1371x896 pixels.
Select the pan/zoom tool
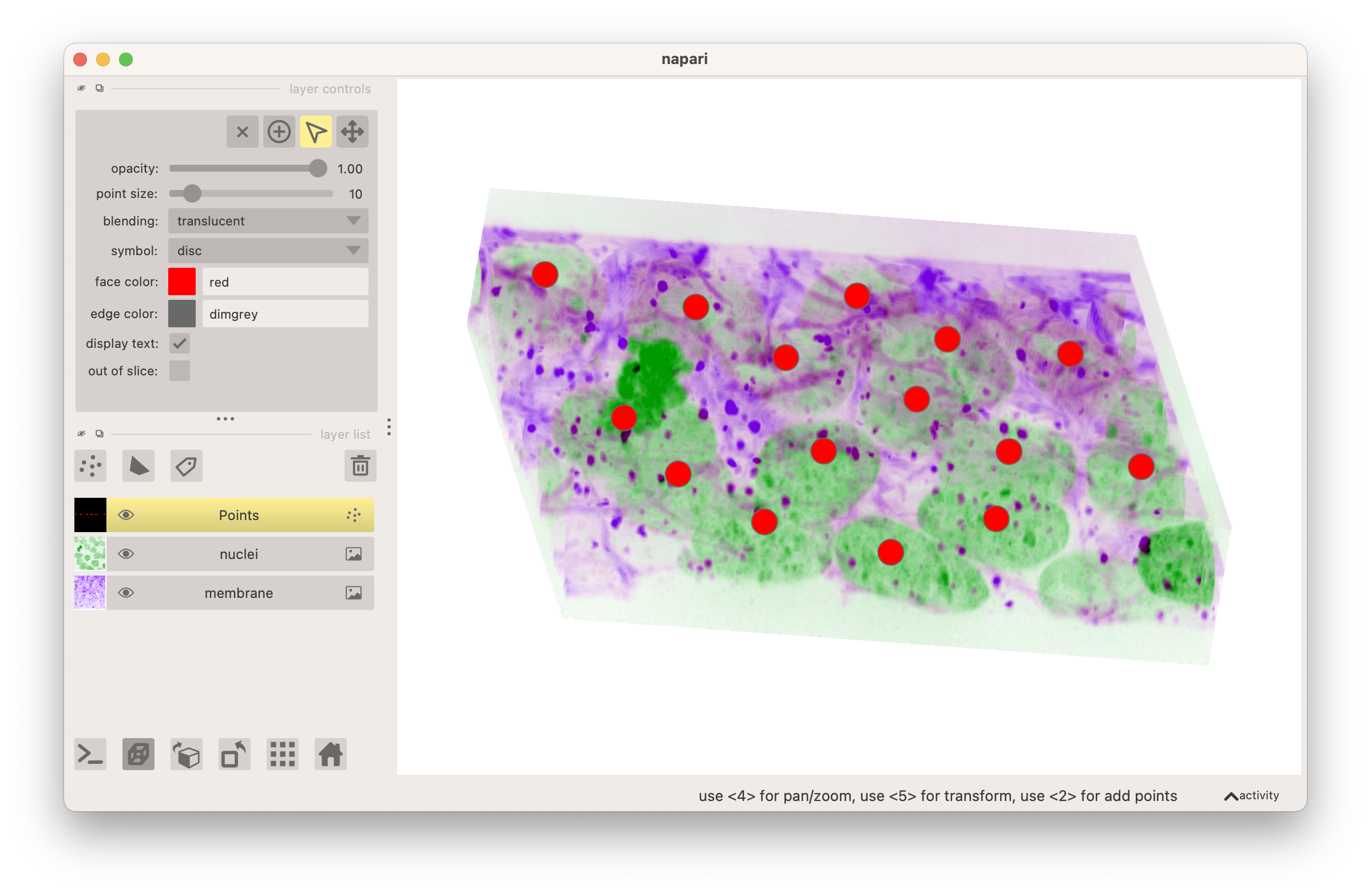[x=352, y=131]
